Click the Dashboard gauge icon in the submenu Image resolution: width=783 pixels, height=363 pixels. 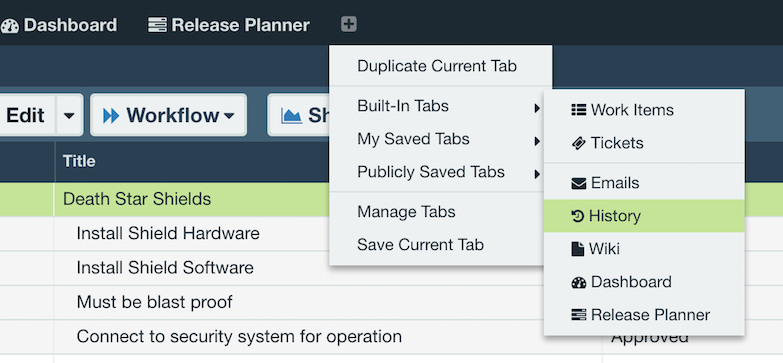579,282
